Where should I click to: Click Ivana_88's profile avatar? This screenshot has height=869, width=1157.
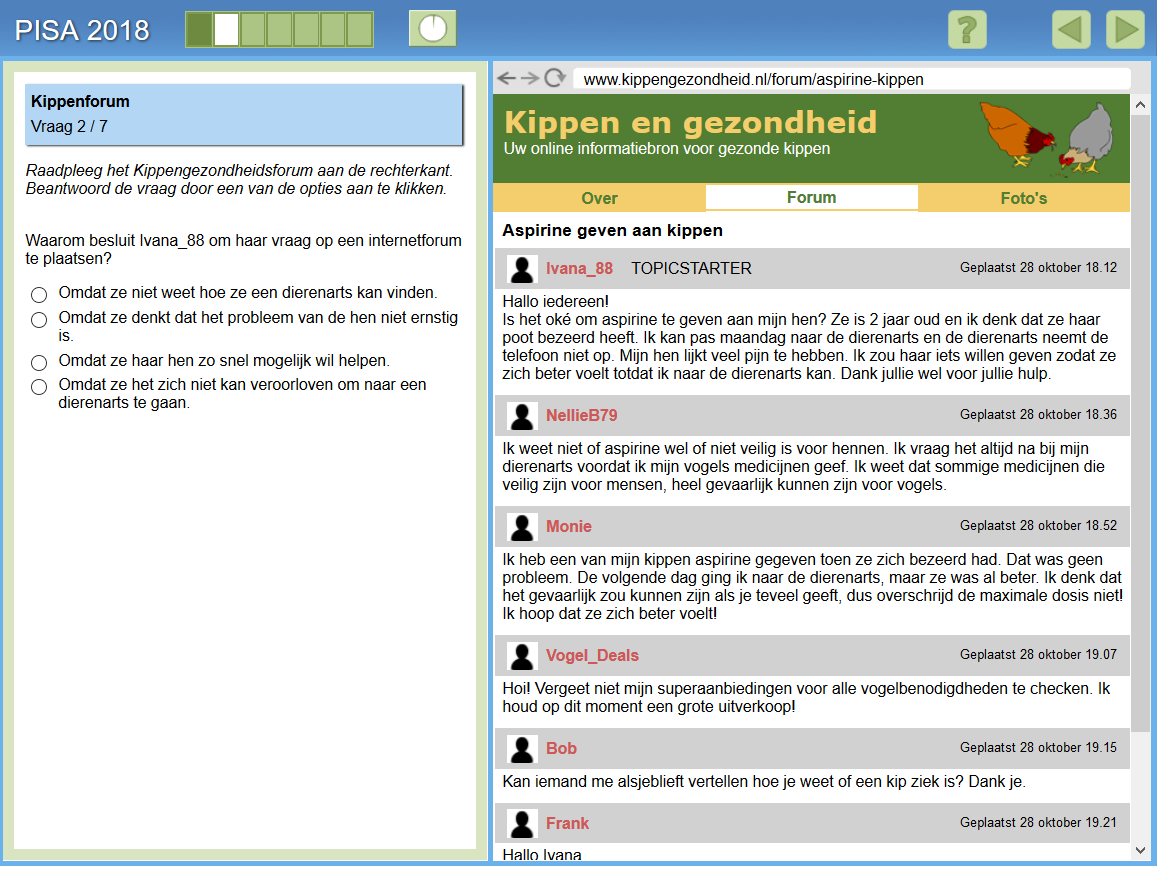(x=522, y=269)
